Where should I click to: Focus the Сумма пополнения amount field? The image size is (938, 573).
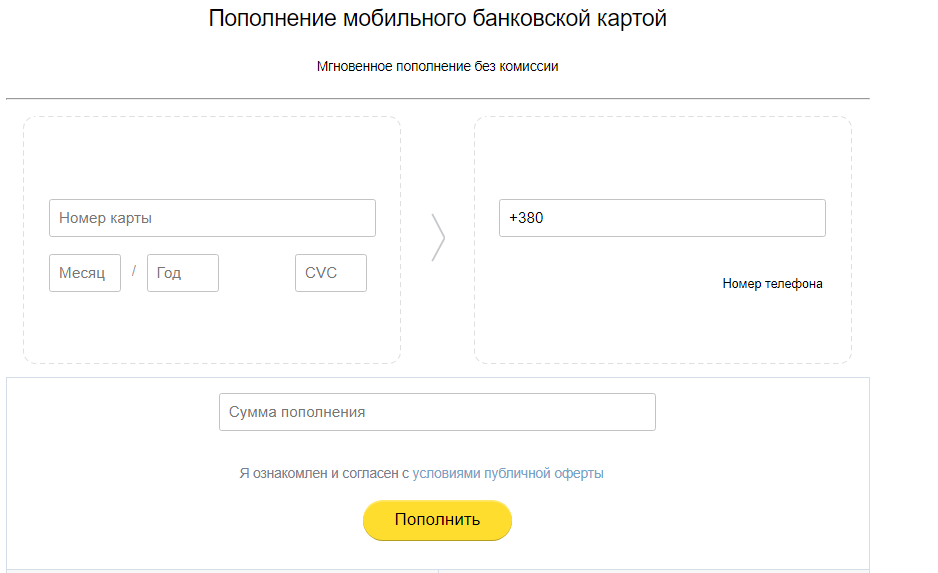(437, 412)
